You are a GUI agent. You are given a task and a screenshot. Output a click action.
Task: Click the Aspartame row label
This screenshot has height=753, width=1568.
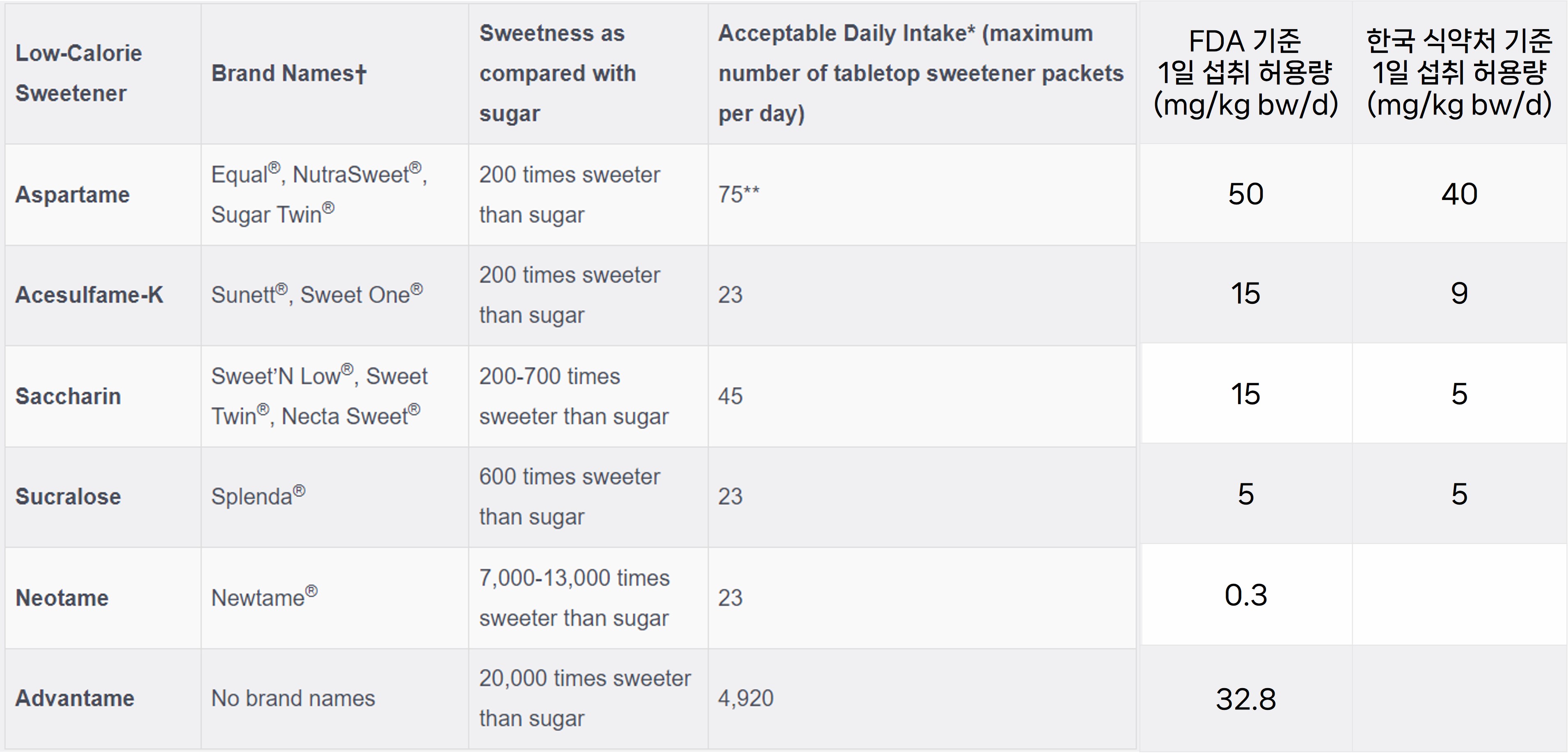point(73,195)
